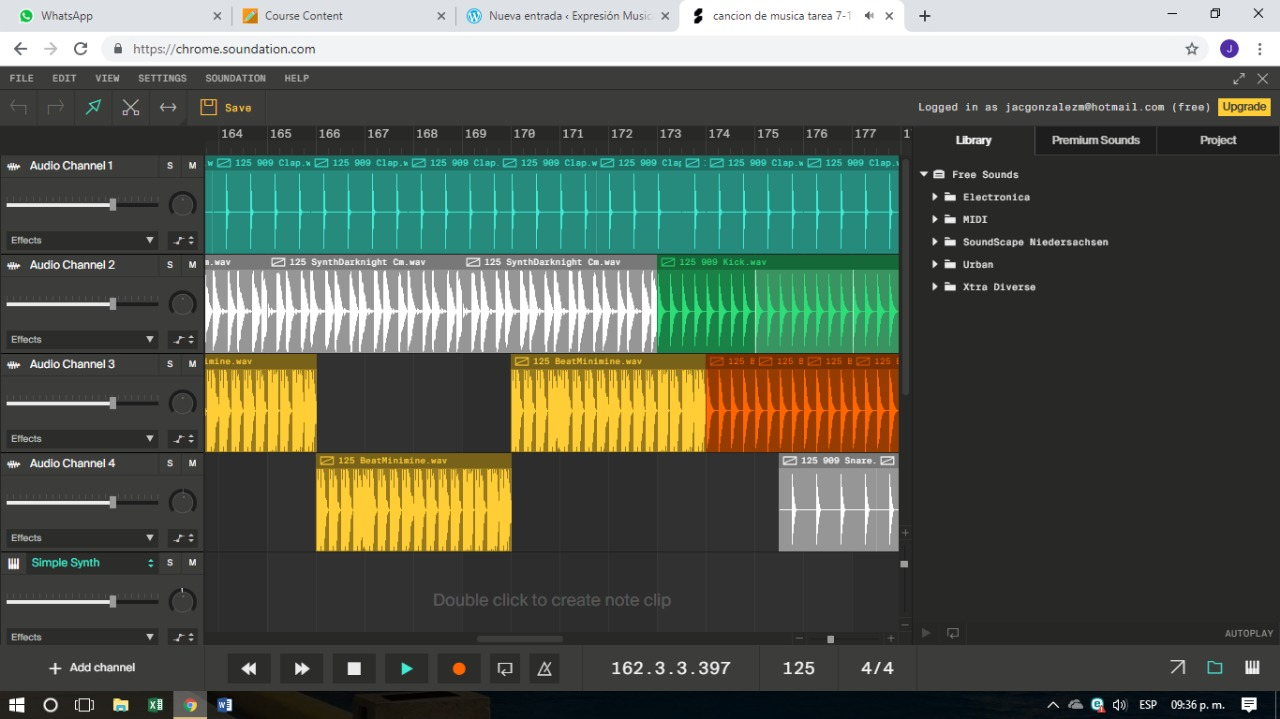Toggle the loop playback icon
Image resolution: width=1280 pixels, height=719 pixels.
[505, 669]
